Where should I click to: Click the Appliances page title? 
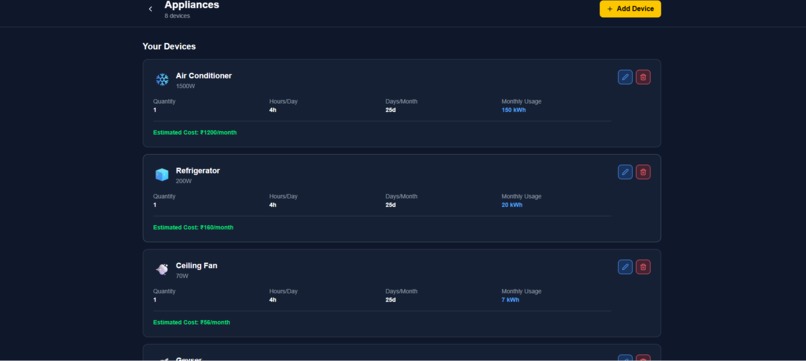pos(192,5)
